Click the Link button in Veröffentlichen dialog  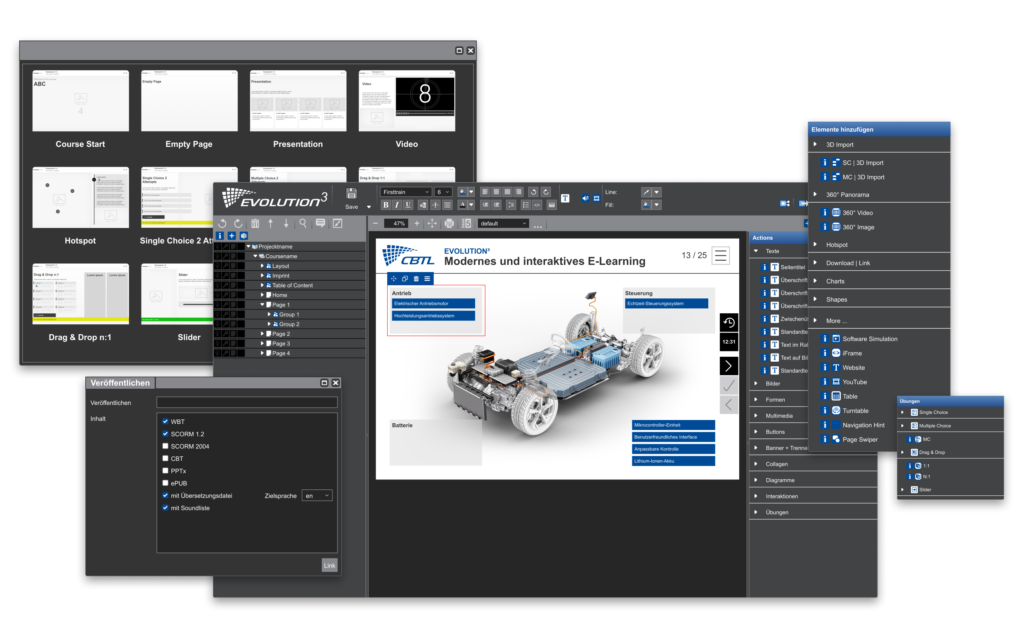[x=329, y=566]
